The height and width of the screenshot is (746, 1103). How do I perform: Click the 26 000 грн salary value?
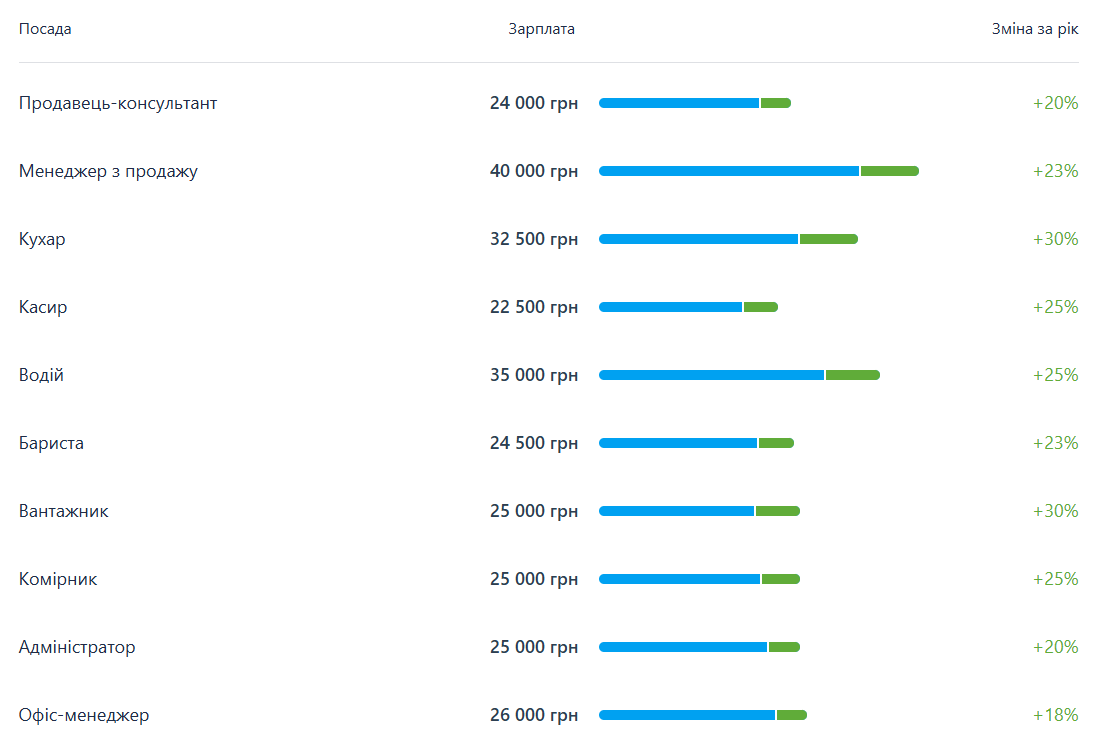click(534, 715)
